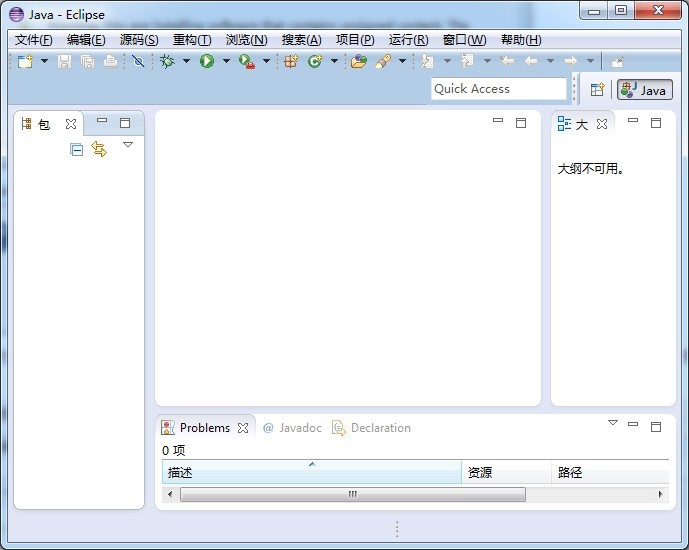Go to Next Annotation
Viewport: 689px width, 550px height.
pos(427,61)
